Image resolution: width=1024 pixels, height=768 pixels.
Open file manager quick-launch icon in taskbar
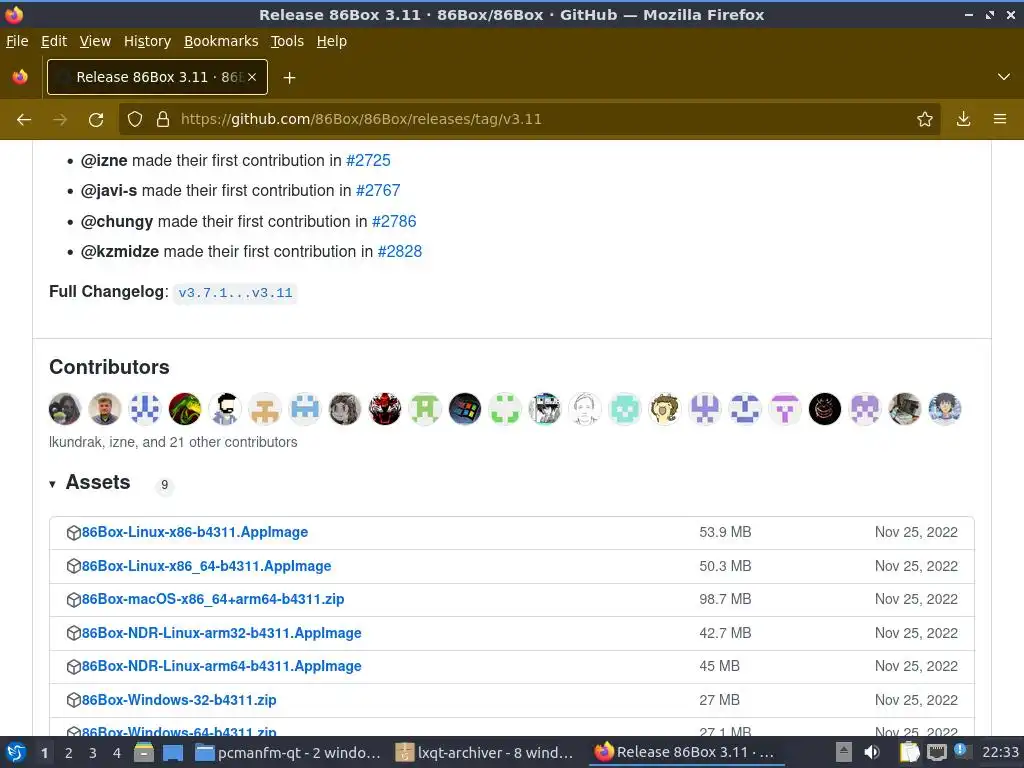point(144,753)
